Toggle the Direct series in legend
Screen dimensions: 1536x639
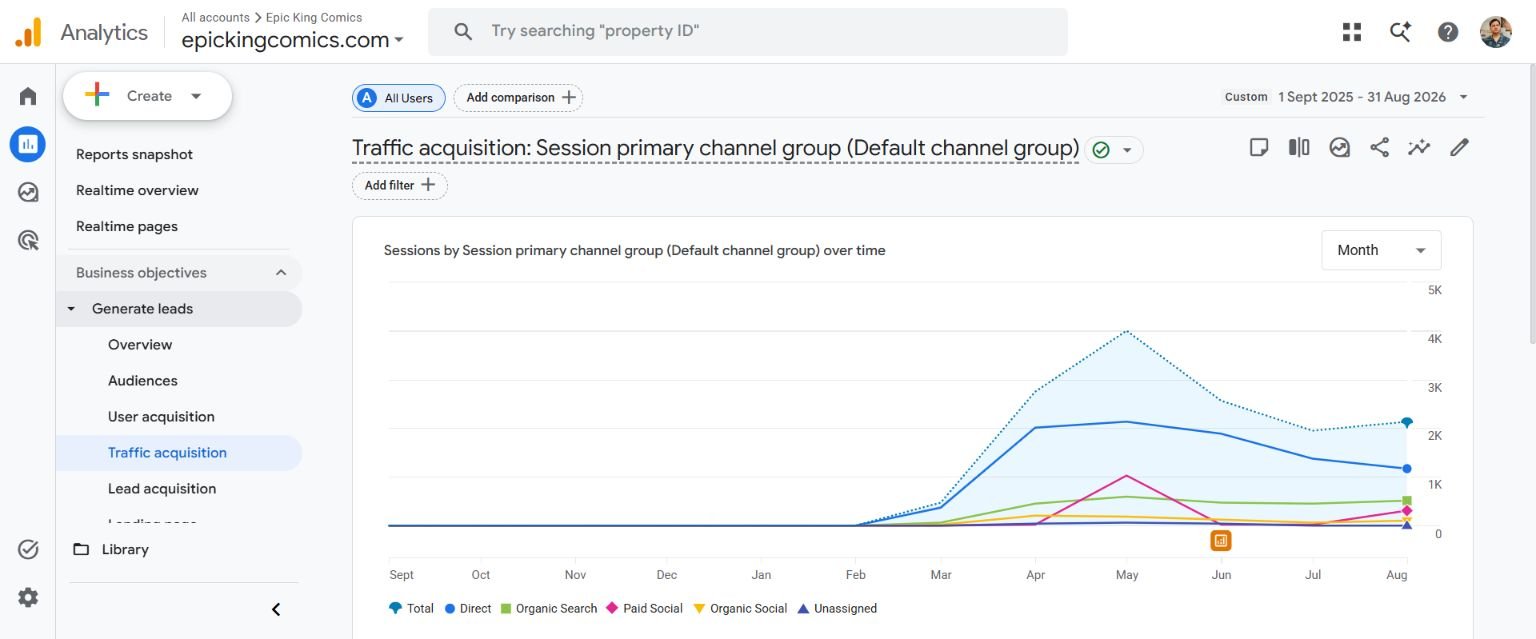point(468,608)
